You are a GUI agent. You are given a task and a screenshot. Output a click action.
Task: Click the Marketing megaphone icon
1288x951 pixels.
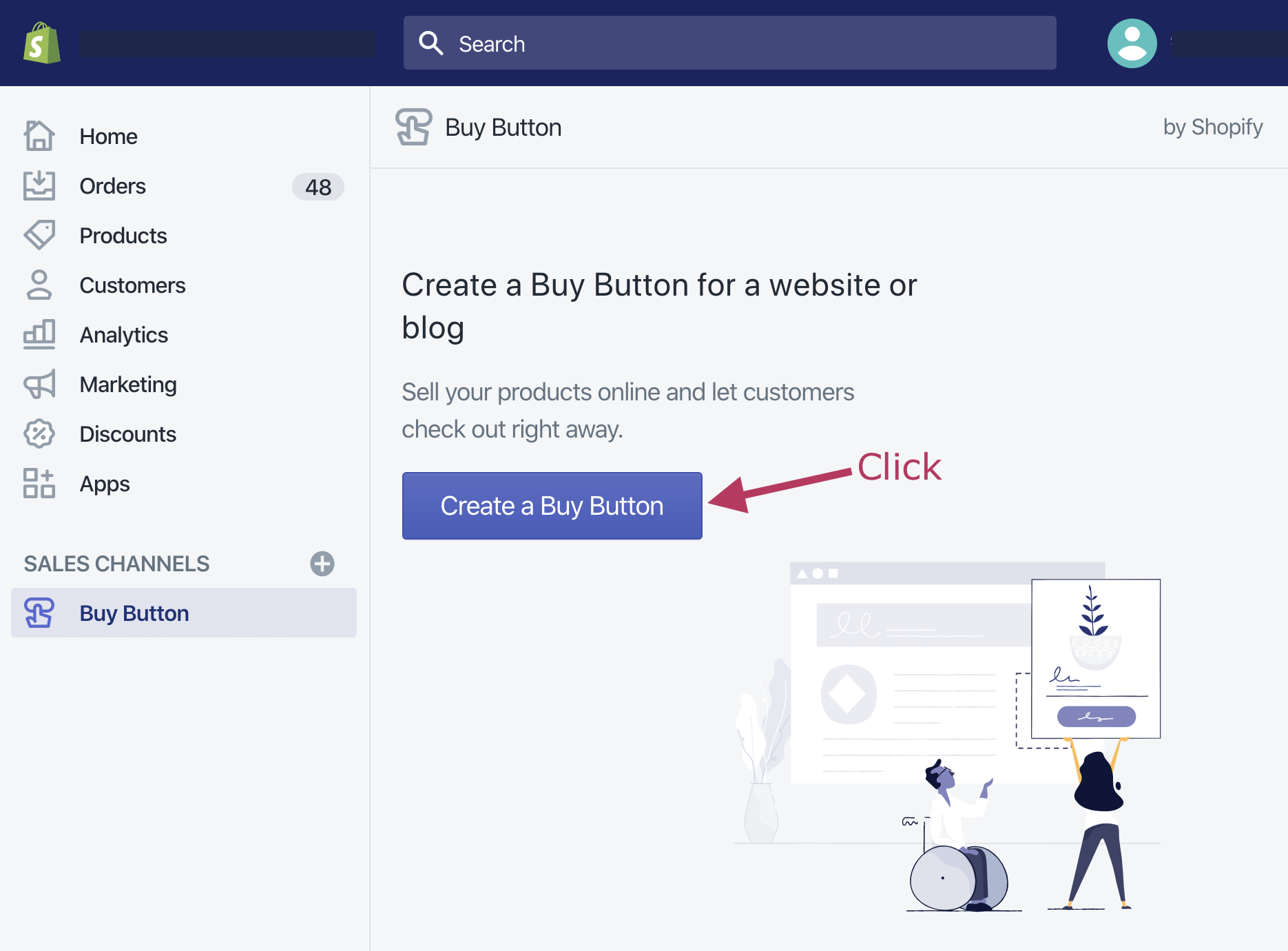[x=39, y=384]
